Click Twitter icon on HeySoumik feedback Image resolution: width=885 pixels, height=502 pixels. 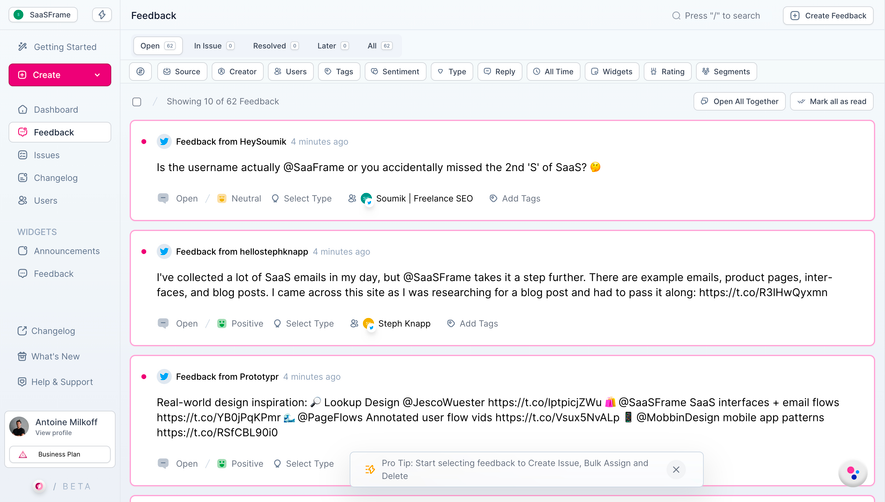tap(164, 142)
